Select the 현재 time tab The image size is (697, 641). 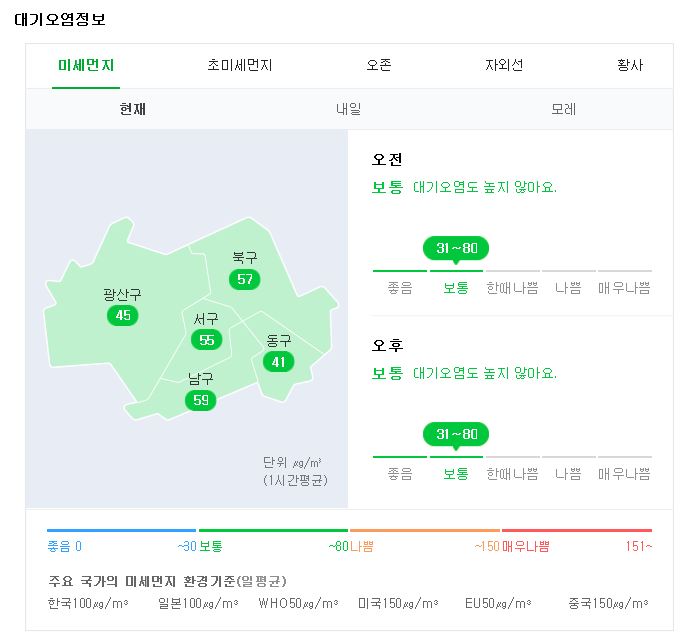[x=132, y=109]
